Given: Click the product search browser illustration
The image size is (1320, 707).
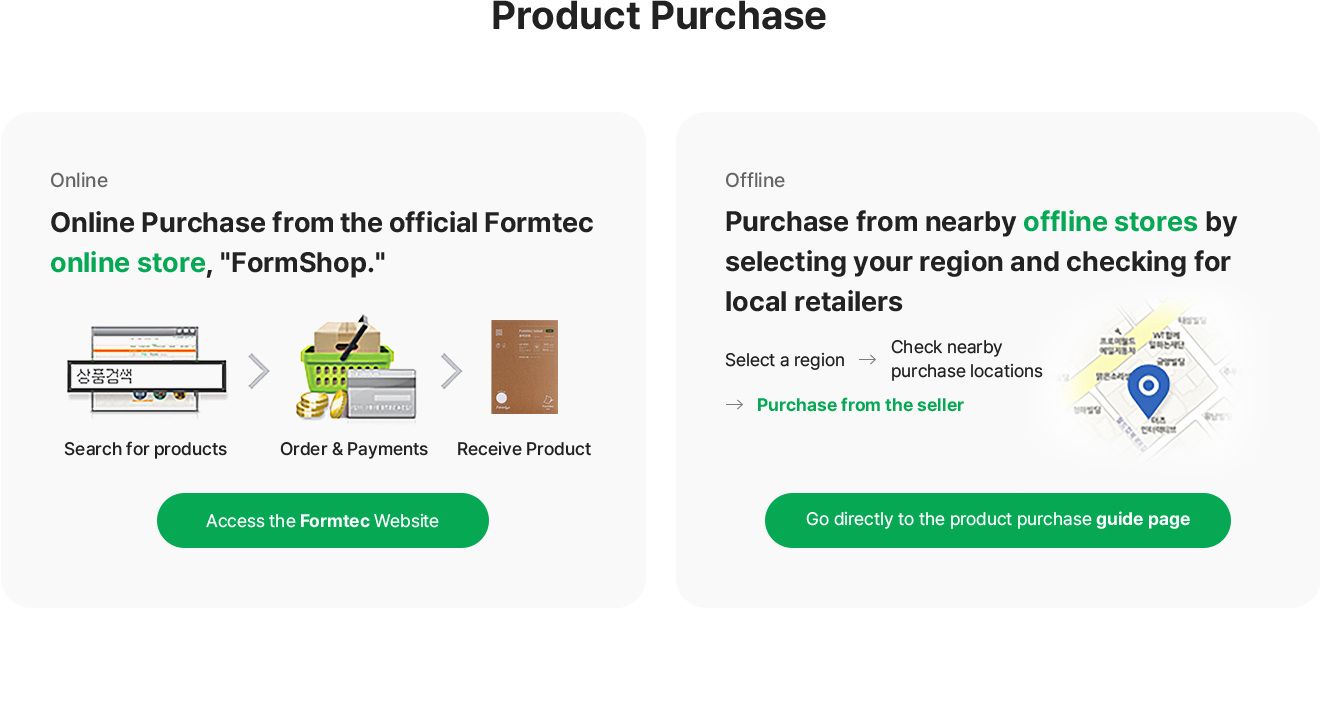Looking at the screenshot, I should (x=146, y=370).
